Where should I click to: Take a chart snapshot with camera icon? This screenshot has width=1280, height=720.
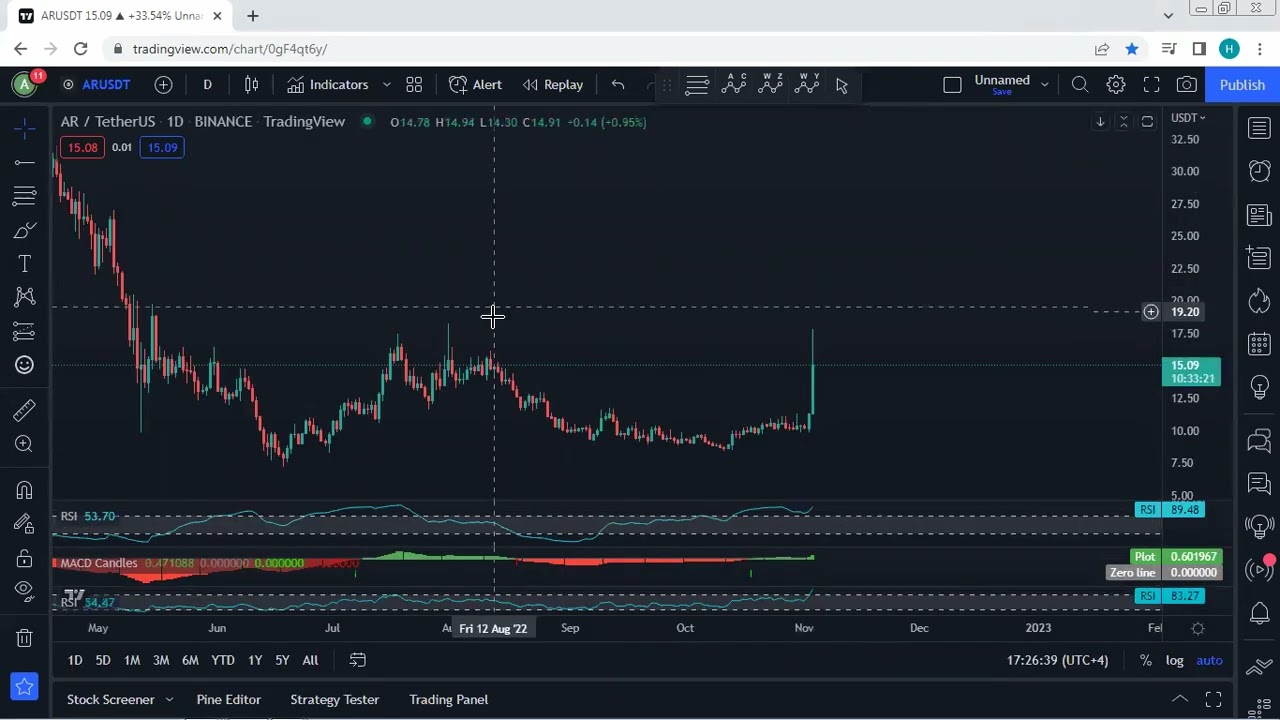[1187, 85]
